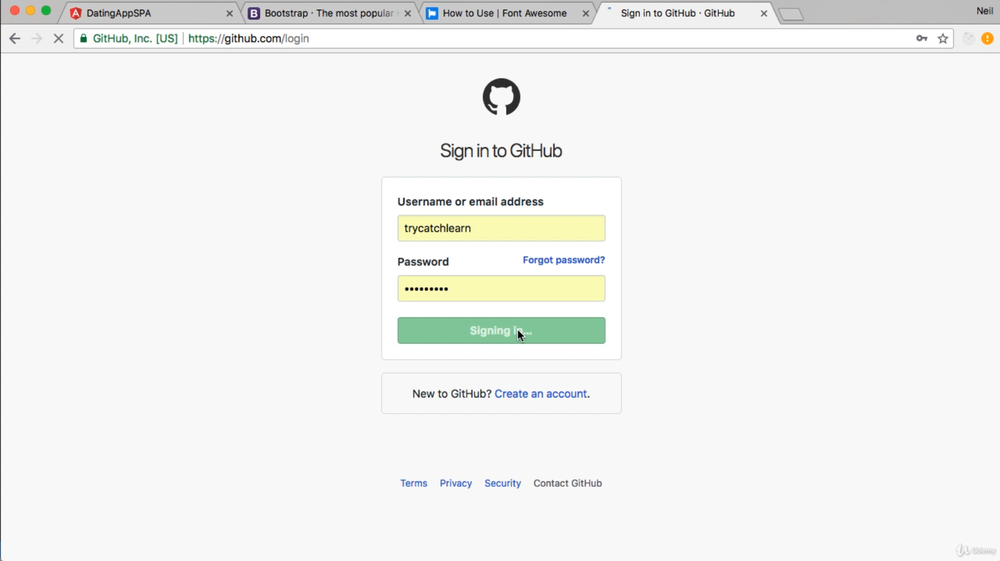Close the Sign in to GitHub tab
This screenshot has height=561, width=1000.
pos(763,13)
